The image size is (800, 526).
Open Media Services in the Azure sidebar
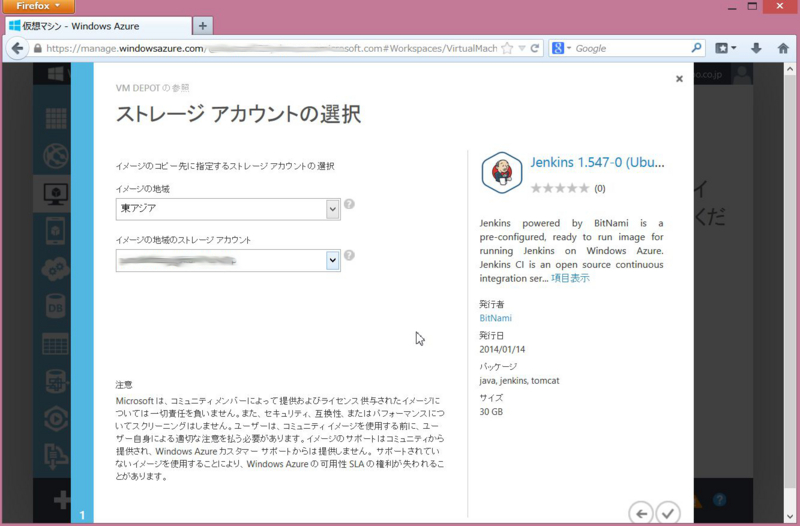click(x=56, y=419)
